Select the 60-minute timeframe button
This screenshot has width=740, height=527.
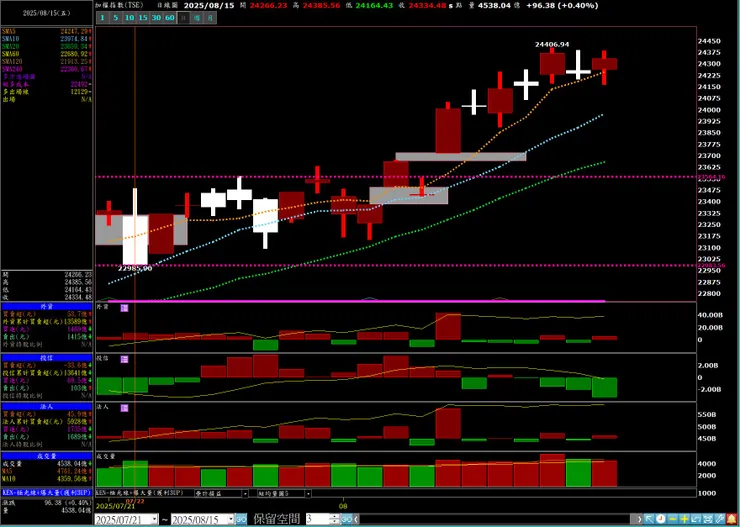[170, 18]
